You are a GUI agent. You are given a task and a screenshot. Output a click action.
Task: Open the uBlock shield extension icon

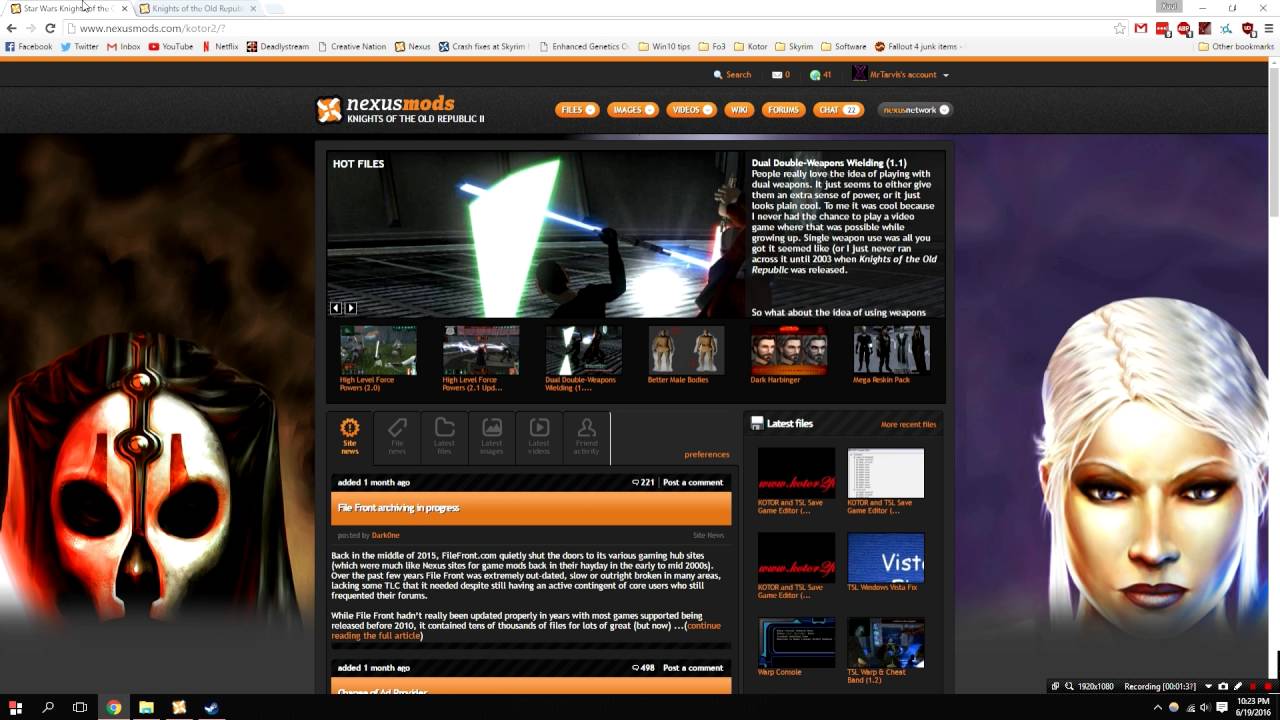[1247, 28]
